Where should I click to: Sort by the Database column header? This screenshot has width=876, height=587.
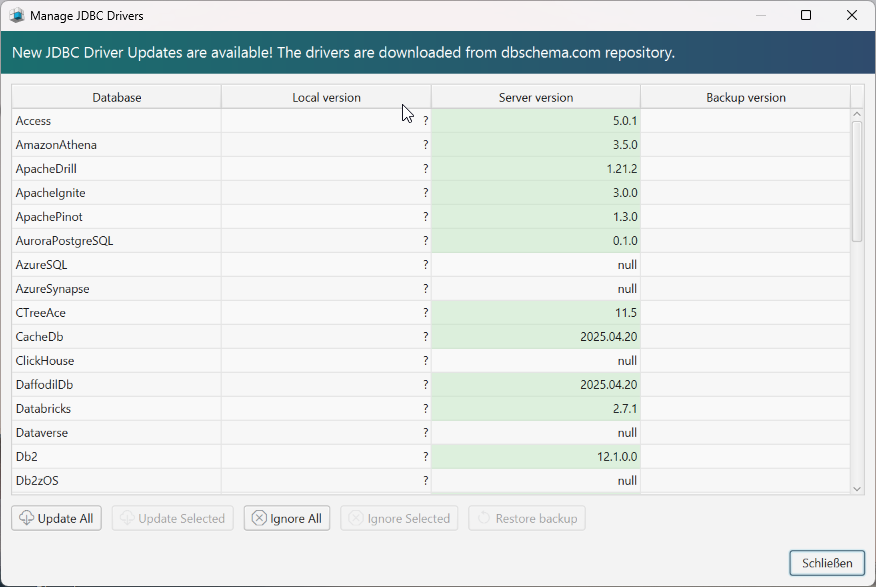click(x=117, y=97)
